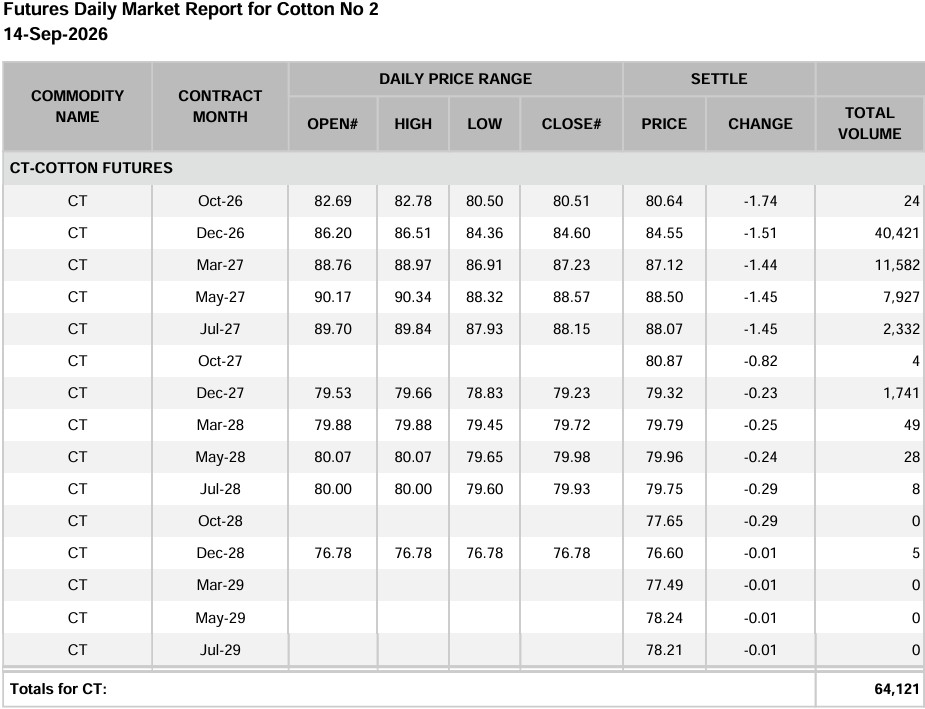Select the settle PRICE column header
This screenshot has width=925, height=709.
[664, 124]
